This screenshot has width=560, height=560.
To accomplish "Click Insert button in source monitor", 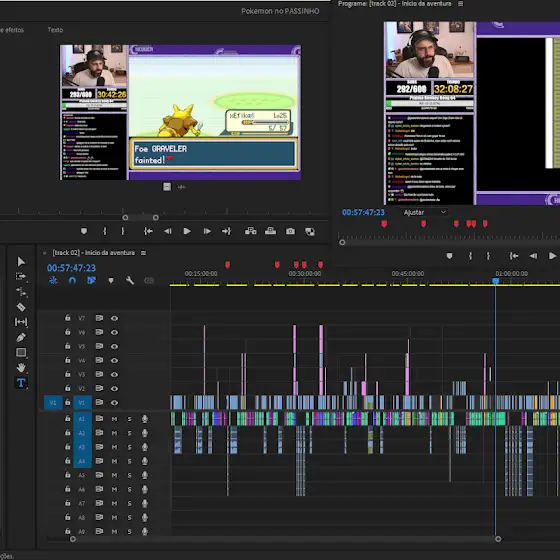I will [x=250, y=231].
